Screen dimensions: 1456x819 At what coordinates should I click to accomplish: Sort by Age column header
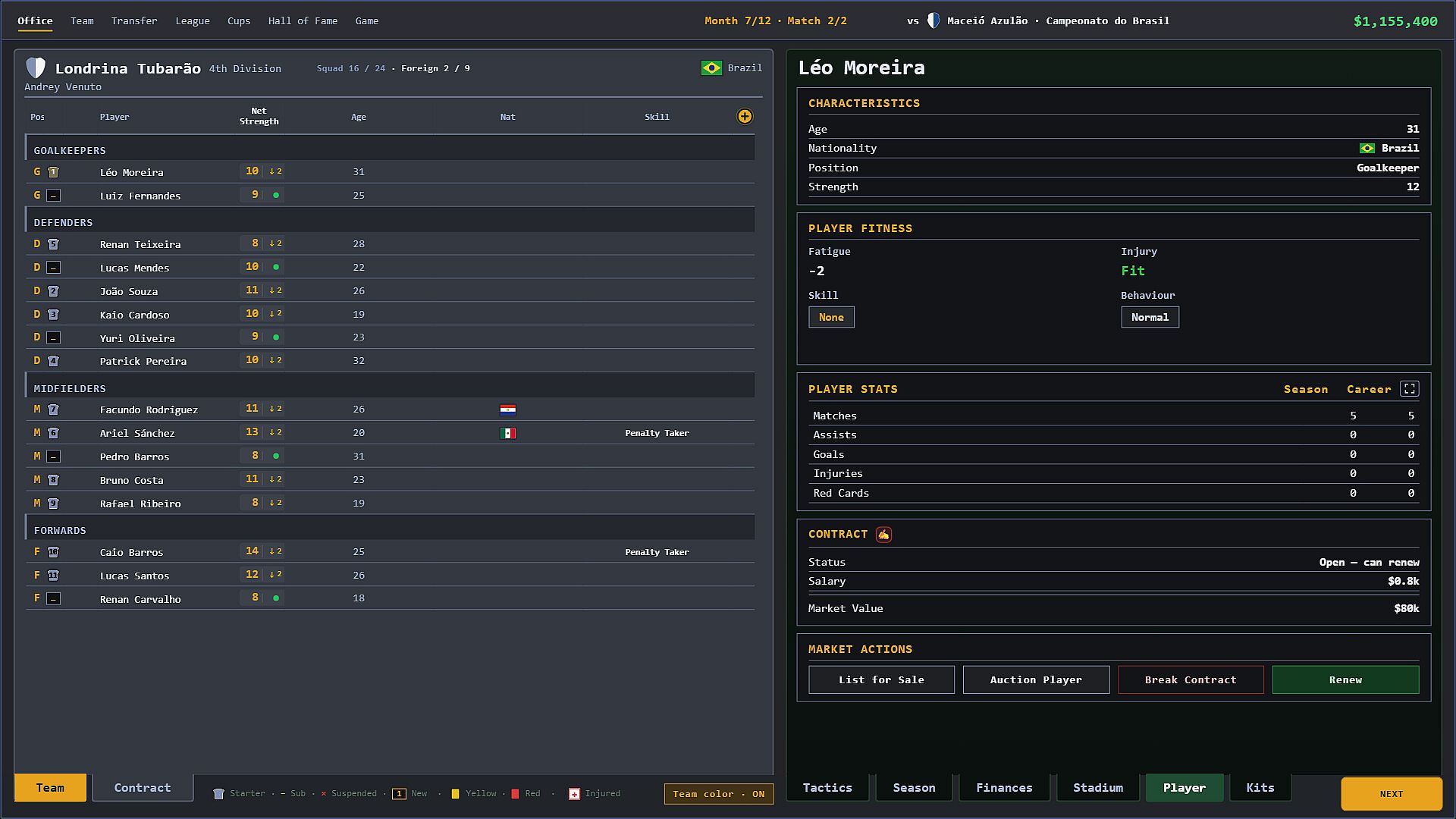coord(359,118)
